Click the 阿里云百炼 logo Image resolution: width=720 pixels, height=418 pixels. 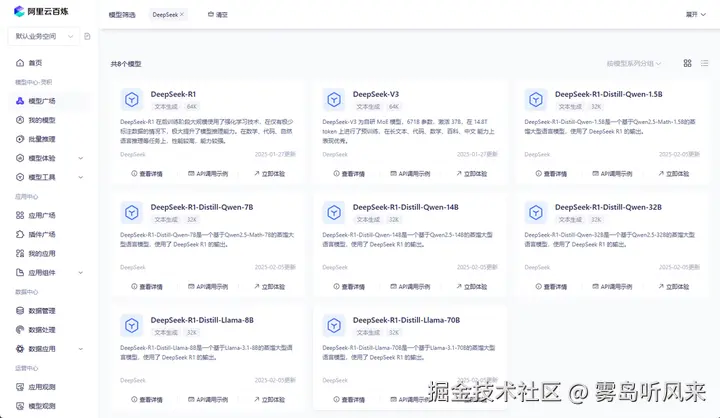tap(40, 11)
